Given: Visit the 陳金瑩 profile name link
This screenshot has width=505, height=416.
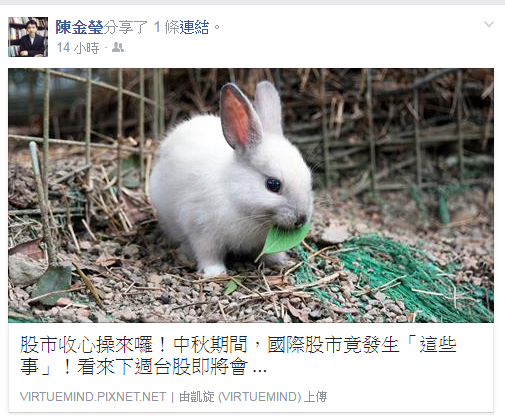Looking at the screenshot, I should click(79, 27).
